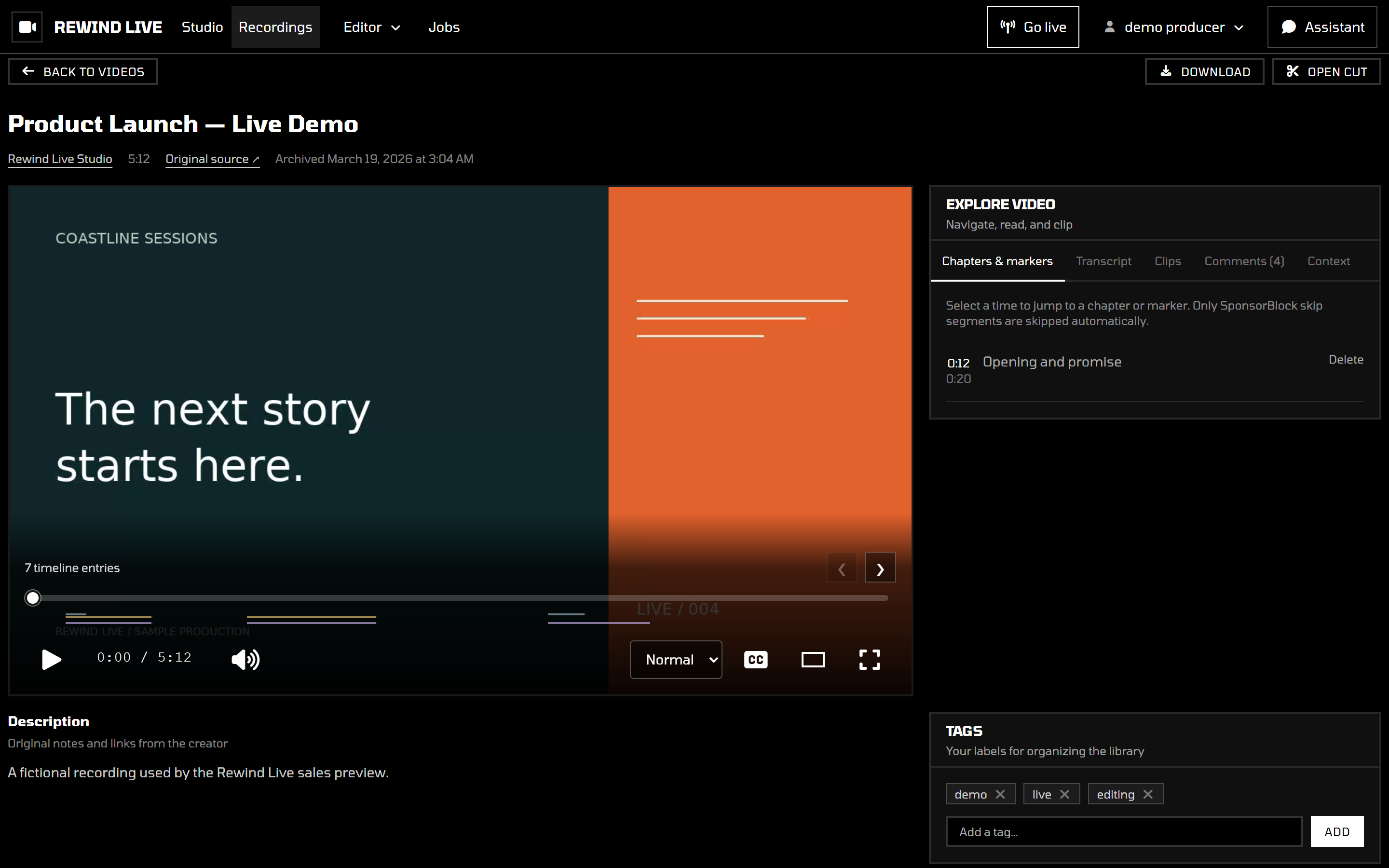Focus the Add a tag input field
The image size is (1389, 868).
pos(1124,831)
